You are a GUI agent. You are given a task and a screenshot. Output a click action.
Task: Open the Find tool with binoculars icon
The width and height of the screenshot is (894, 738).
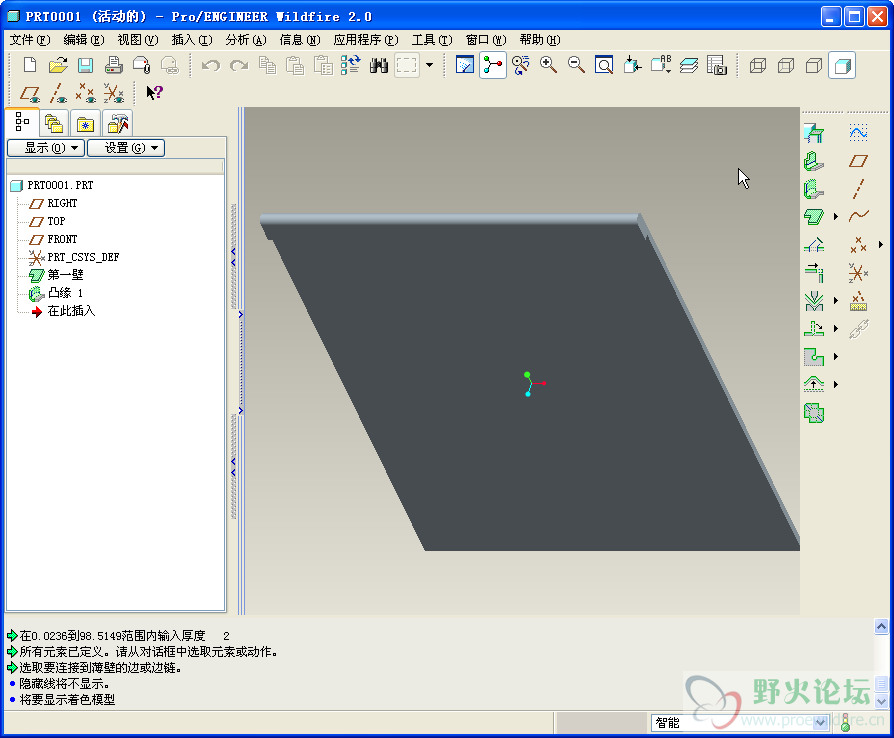pyautogui.click(x=379, y=66)
